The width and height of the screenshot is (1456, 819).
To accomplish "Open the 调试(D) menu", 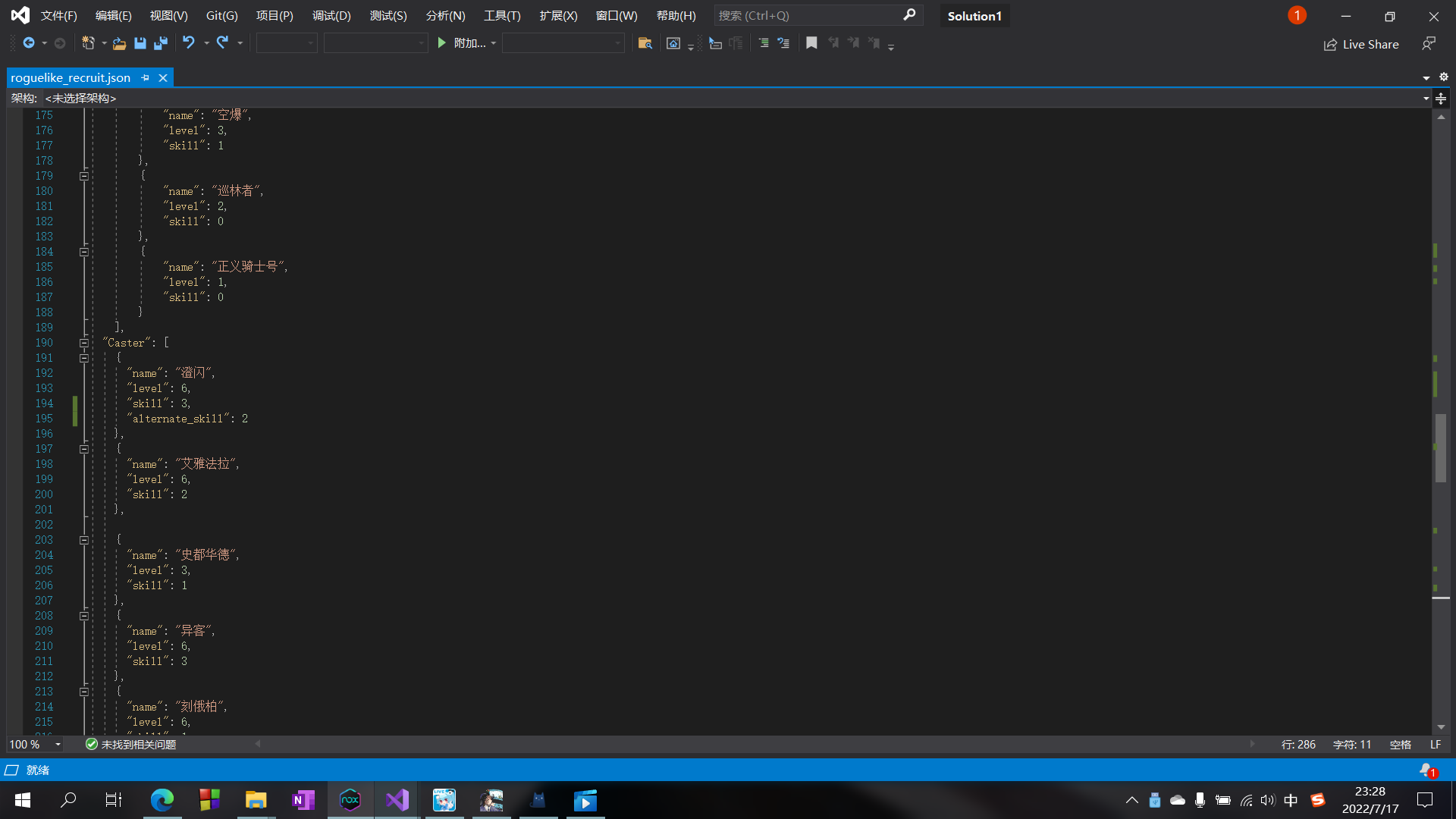I will coord(331,16).
